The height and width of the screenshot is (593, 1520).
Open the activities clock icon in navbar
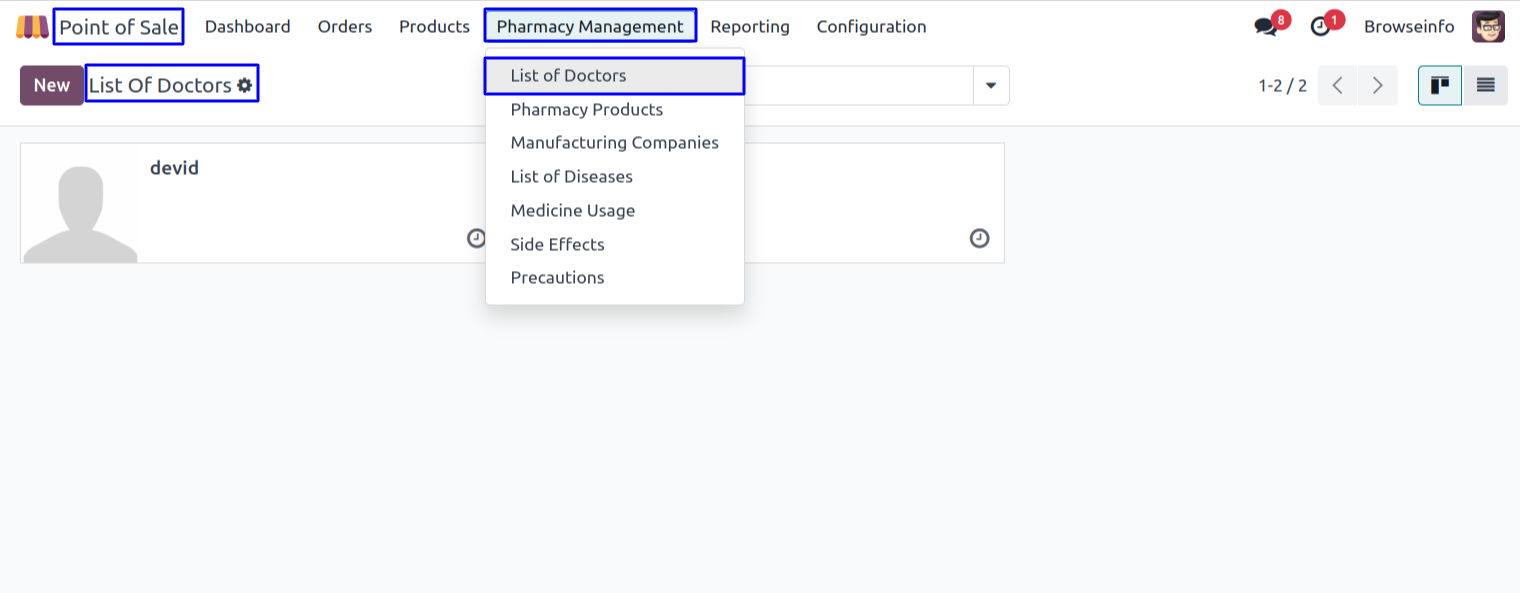point(1321,27)
